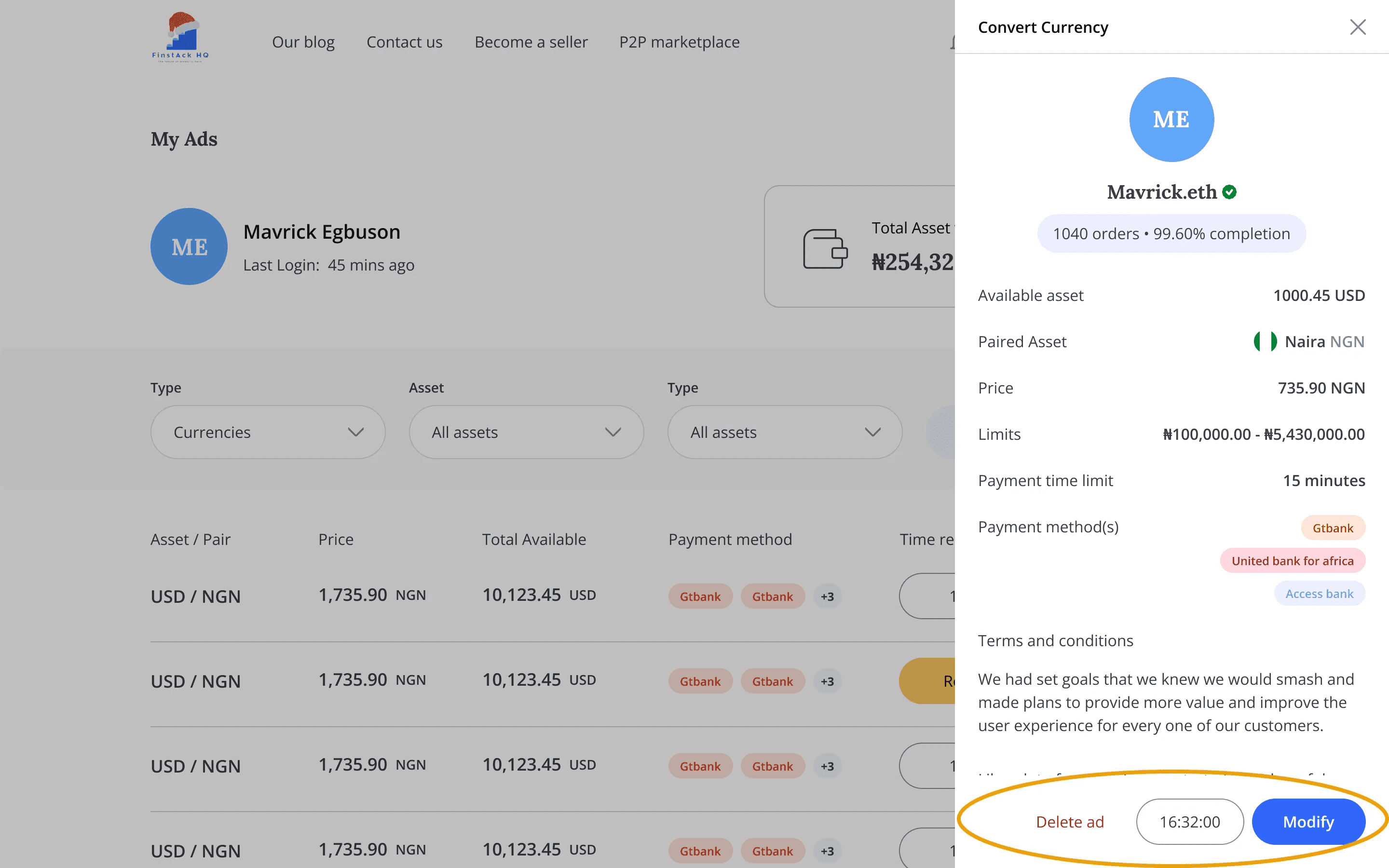1389x868 pixels.
Task: Click the 15 minutes payment time limit value
Action: tap(1324, 480)
